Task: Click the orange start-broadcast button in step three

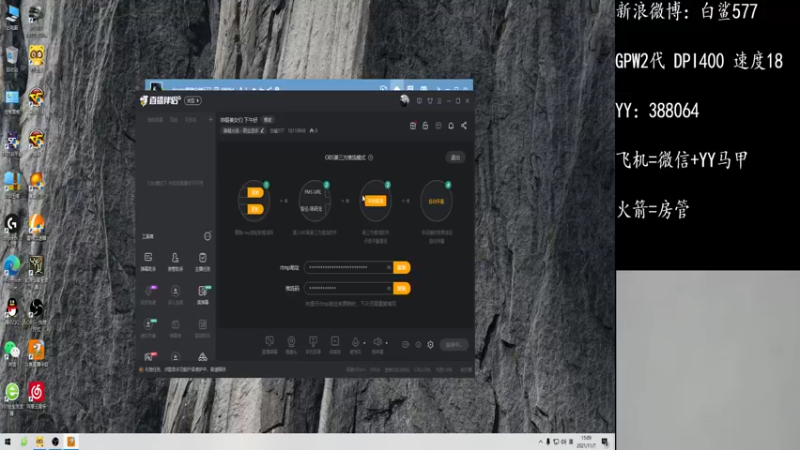Action: pos(376,201)
